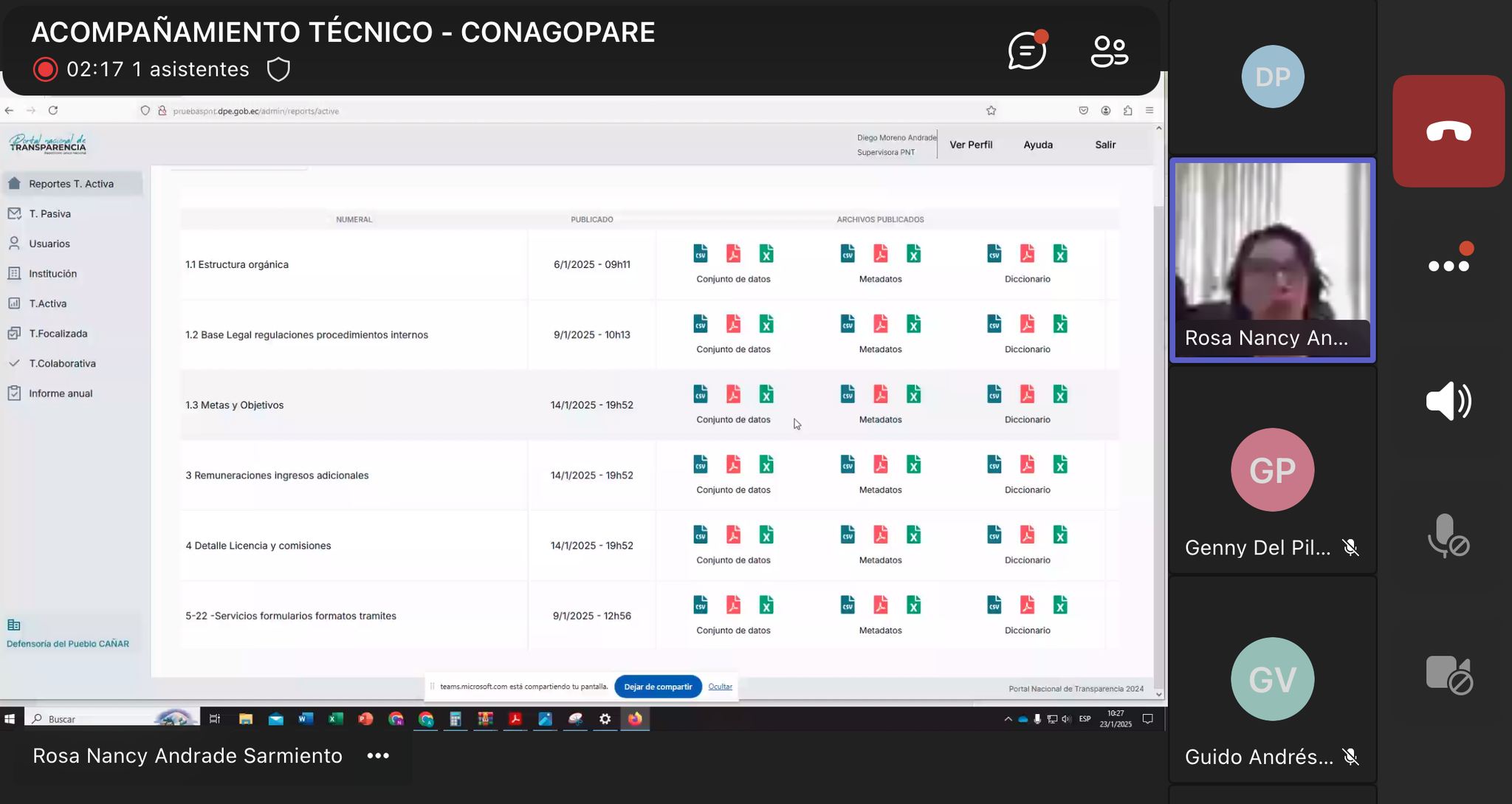The height and width of the screenshot is (804, 1512).
Task: Open PDF dictionary for 4 Detalle Licencia
Action: coord(1027,535)
